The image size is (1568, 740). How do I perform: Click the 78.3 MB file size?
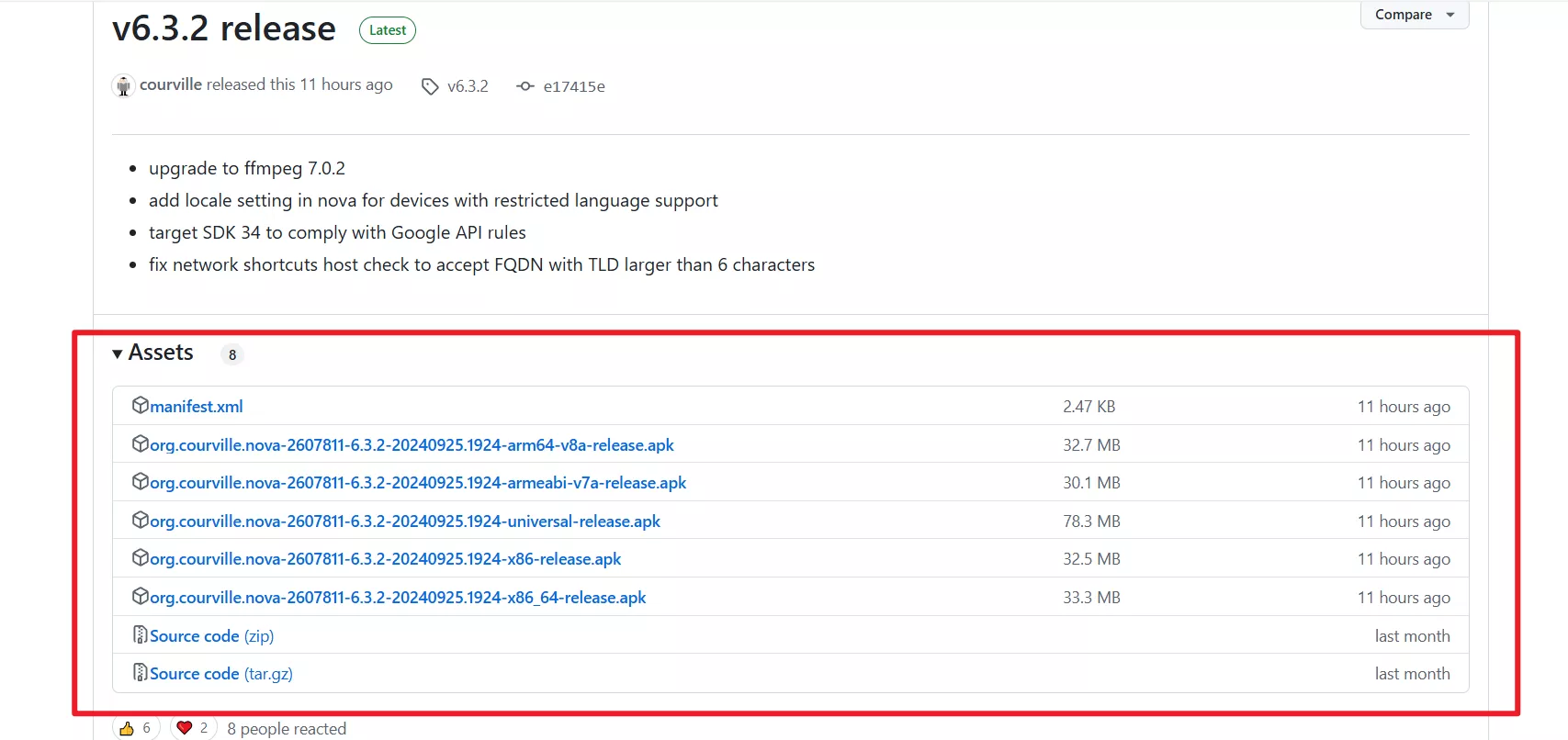coord(1092,521)
